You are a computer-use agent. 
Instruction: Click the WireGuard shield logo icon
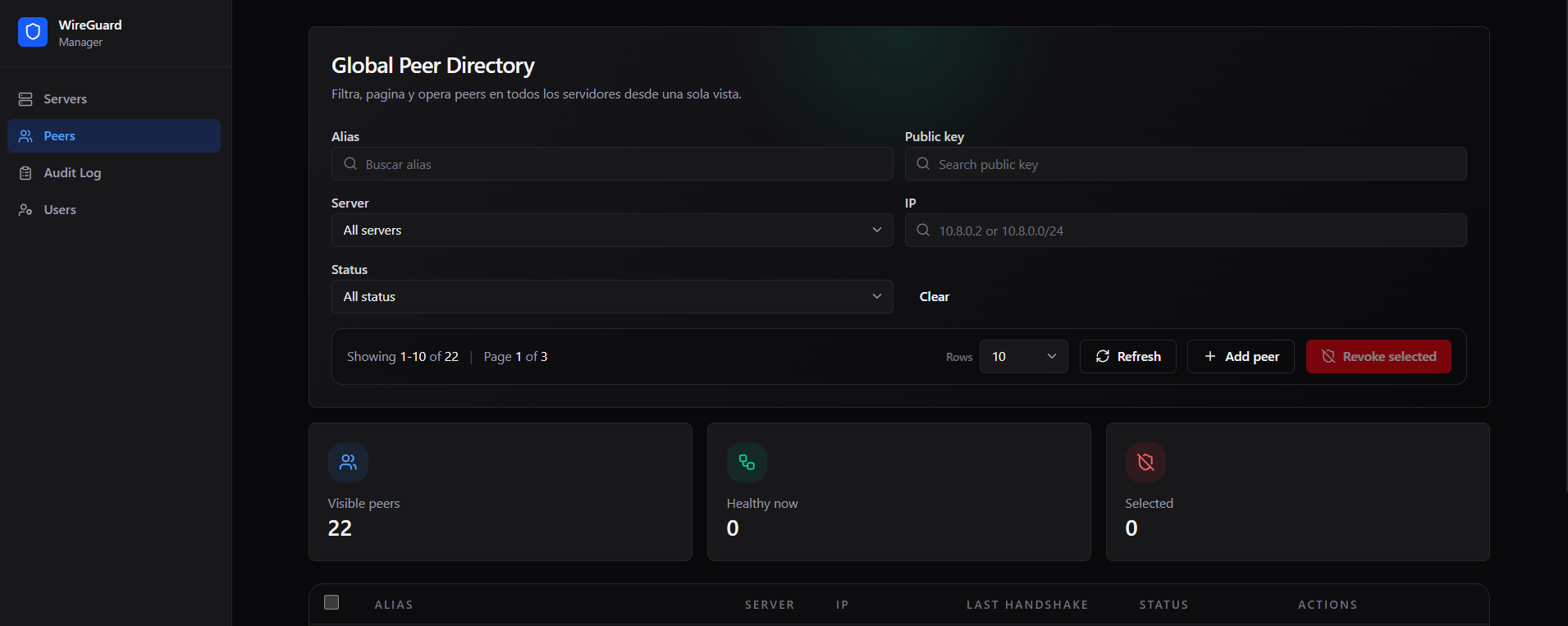(x=33, y=32)
